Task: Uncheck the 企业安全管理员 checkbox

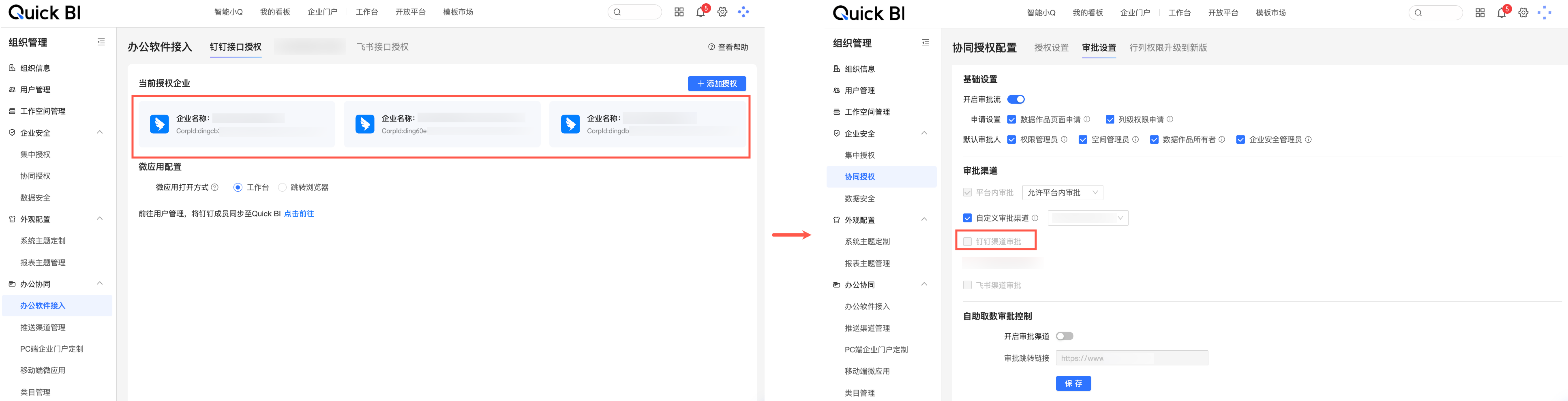Action: pos(1240,140)
